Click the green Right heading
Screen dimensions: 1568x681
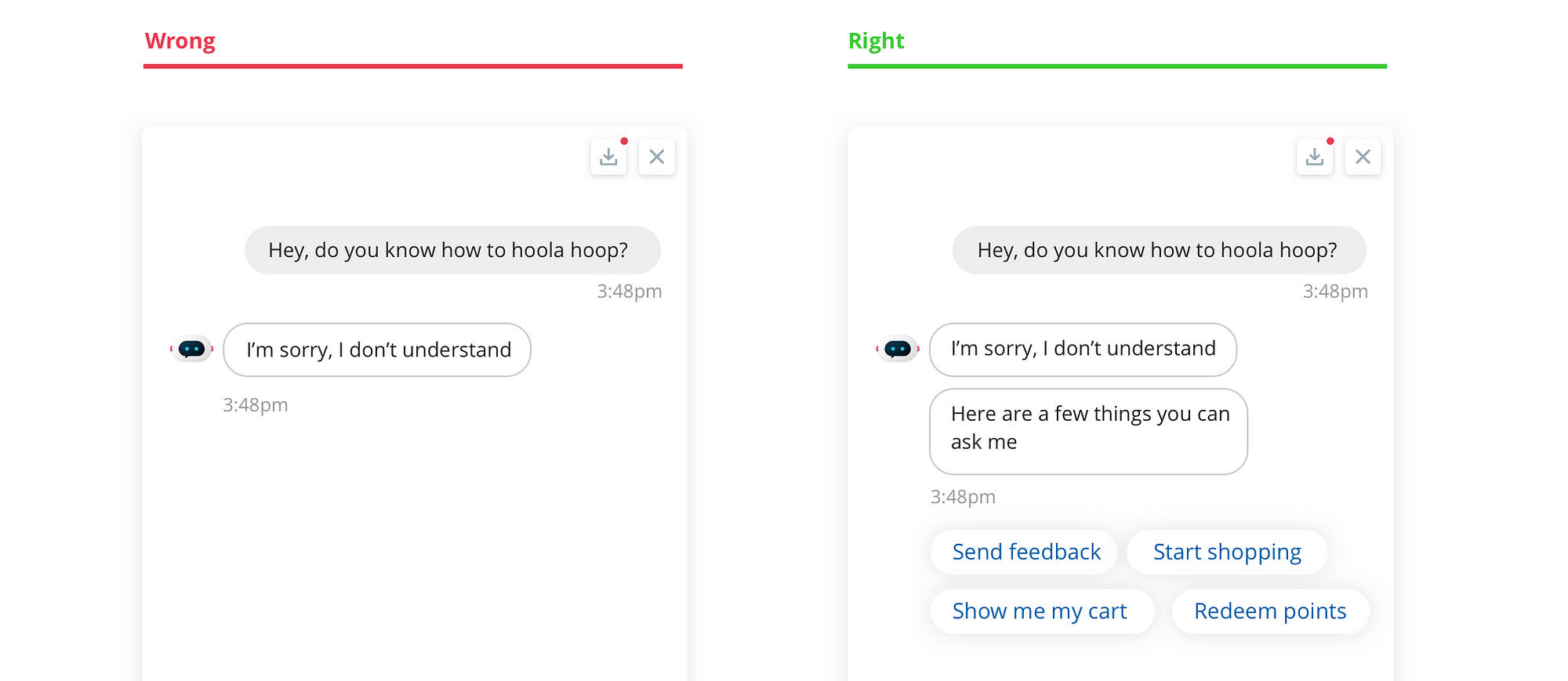point(877,41)
